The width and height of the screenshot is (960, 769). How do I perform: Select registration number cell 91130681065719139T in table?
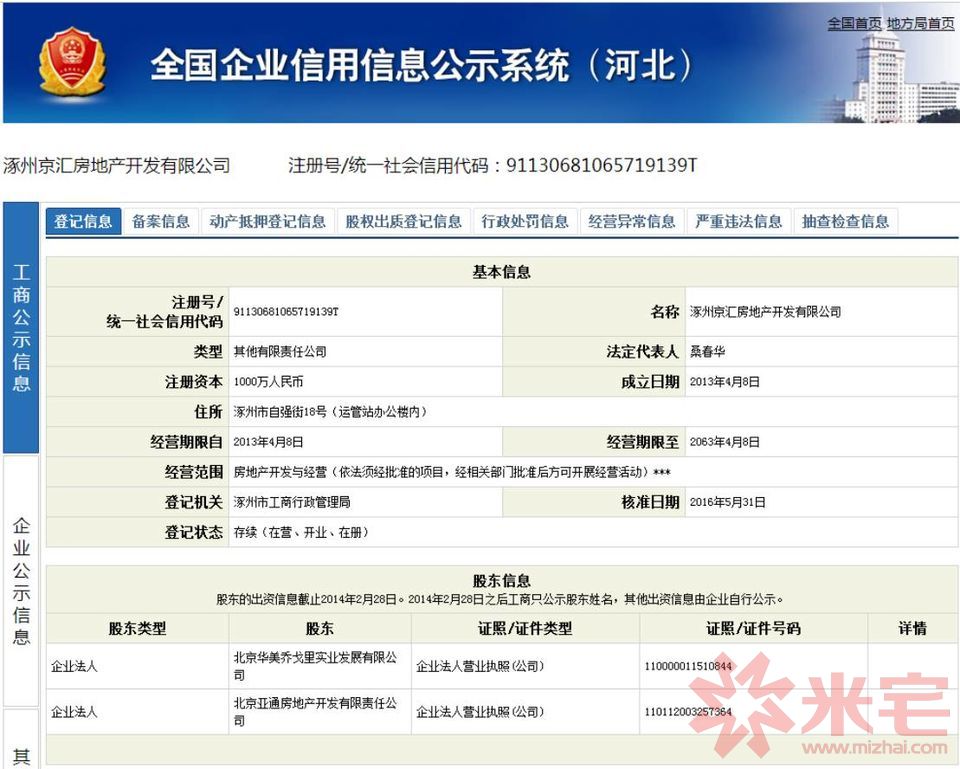tap(286, 312)
